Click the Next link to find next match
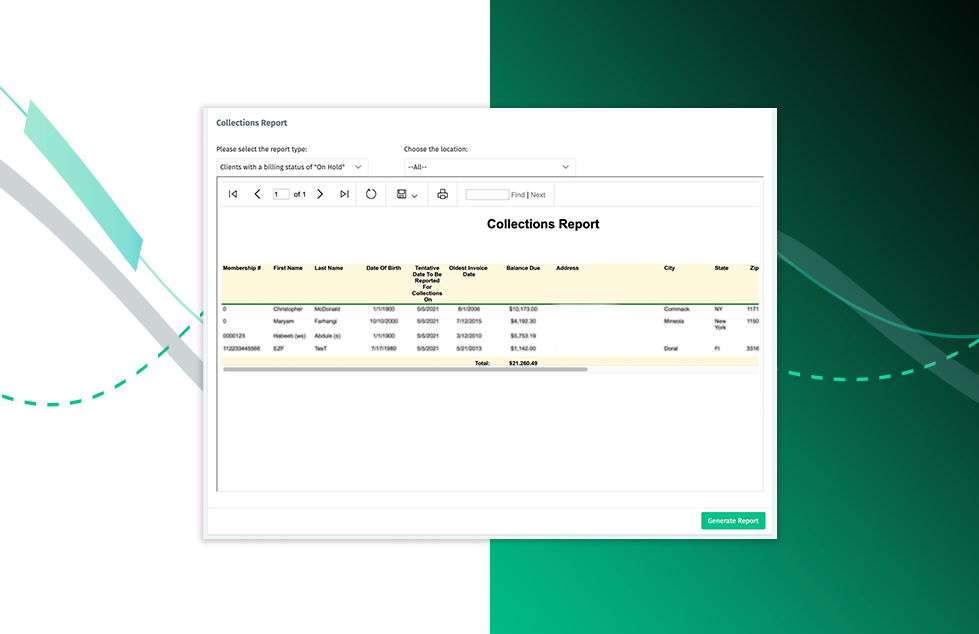 [537, 194]
